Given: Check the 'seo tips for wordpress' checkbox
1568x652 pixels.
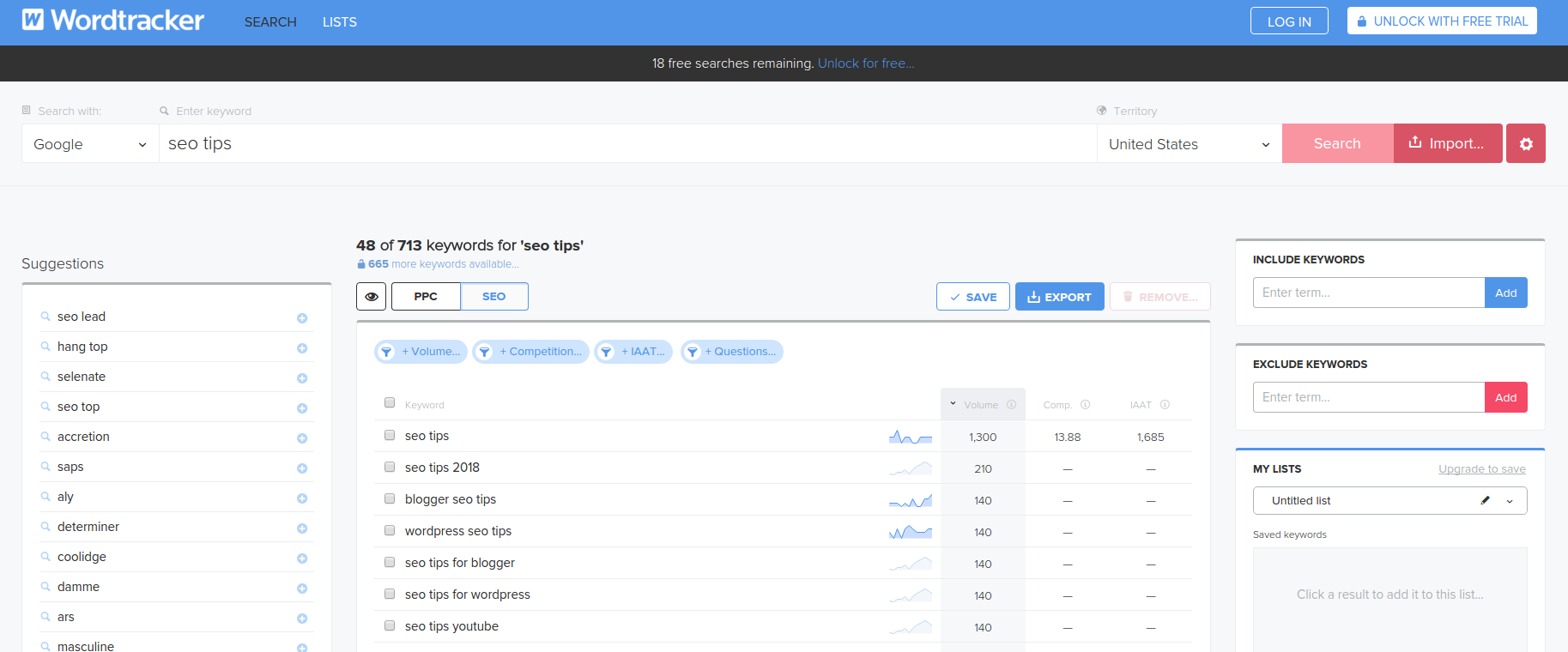Looking at the screenshot, I should point(390,595).
